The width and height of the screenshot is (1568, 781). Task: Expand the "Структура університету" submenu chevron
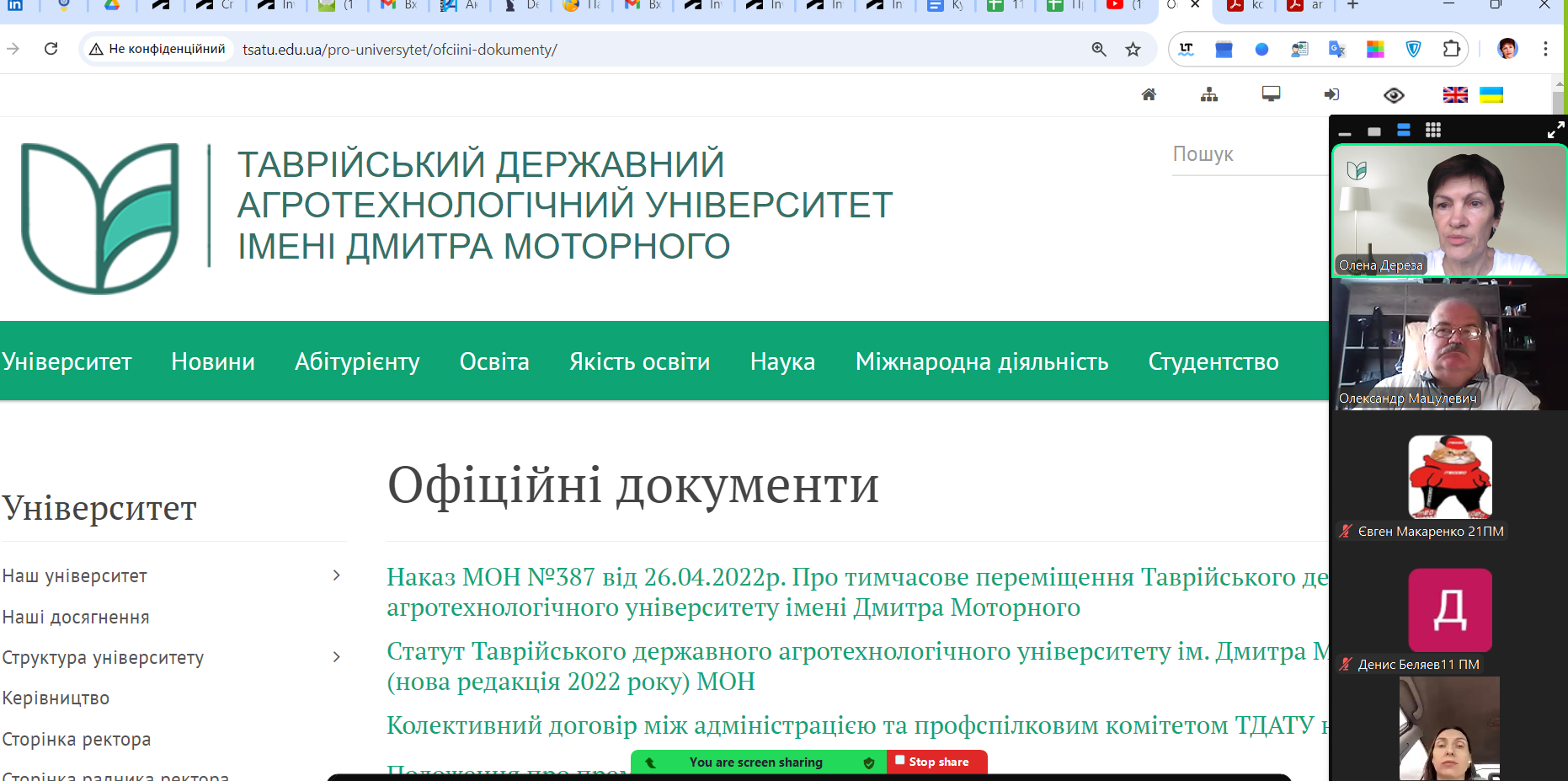pyautogui.click(x=336, y=657)
